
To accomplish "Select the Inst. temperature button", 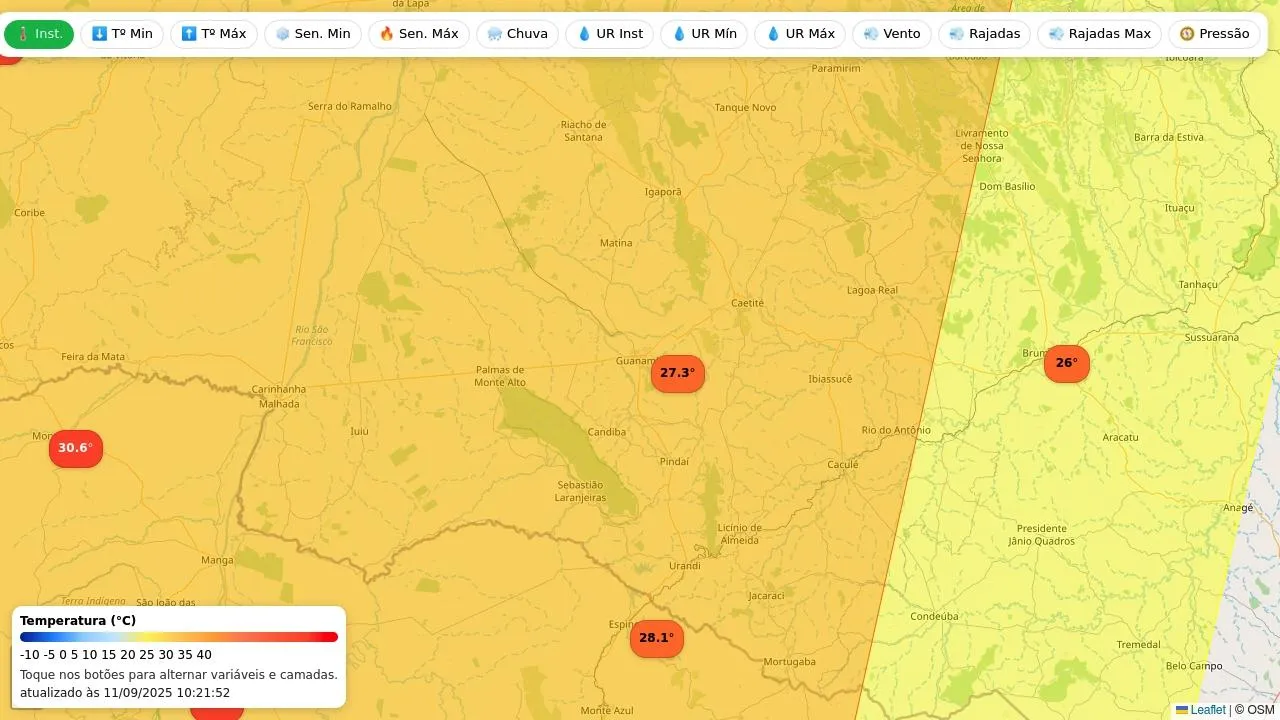I will coord(39,34).
